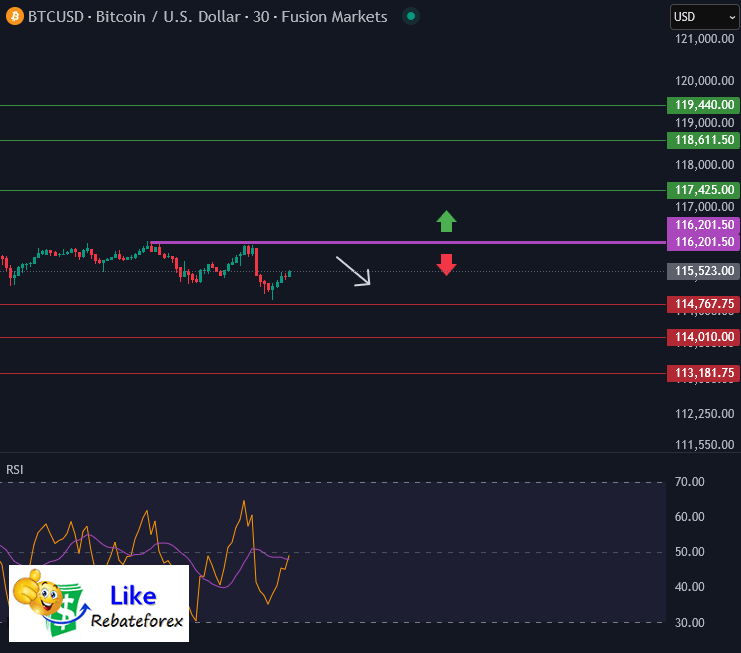Select the purple horizontal resistance line
Image resolution: width=741 pixels, height=653 pixels.
[408, 242]
